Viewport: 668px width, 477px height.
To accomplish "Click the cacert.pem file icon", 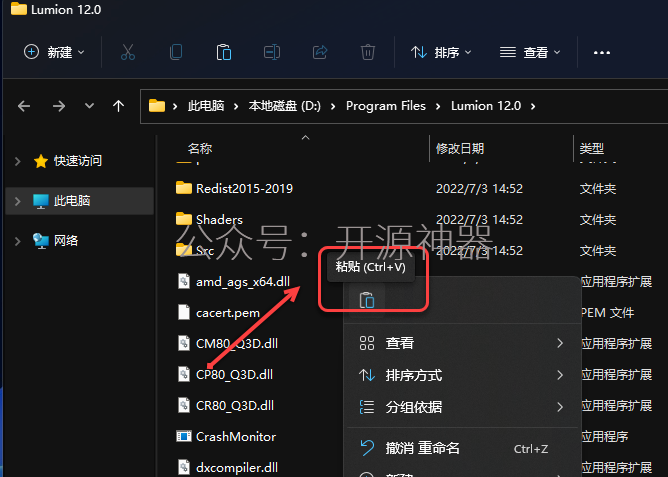I will coord(184,312).
